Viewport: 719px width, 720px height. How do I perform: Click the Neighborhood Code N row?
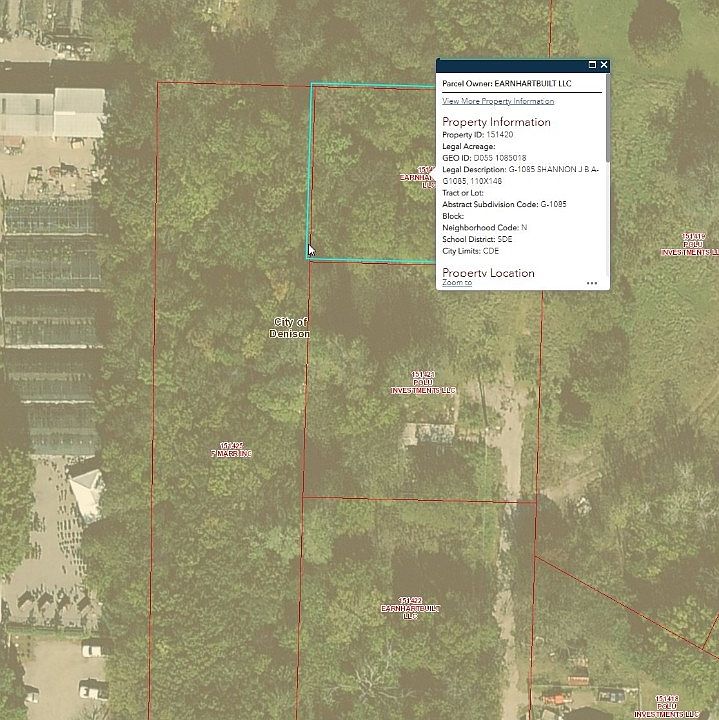(484, 228)
